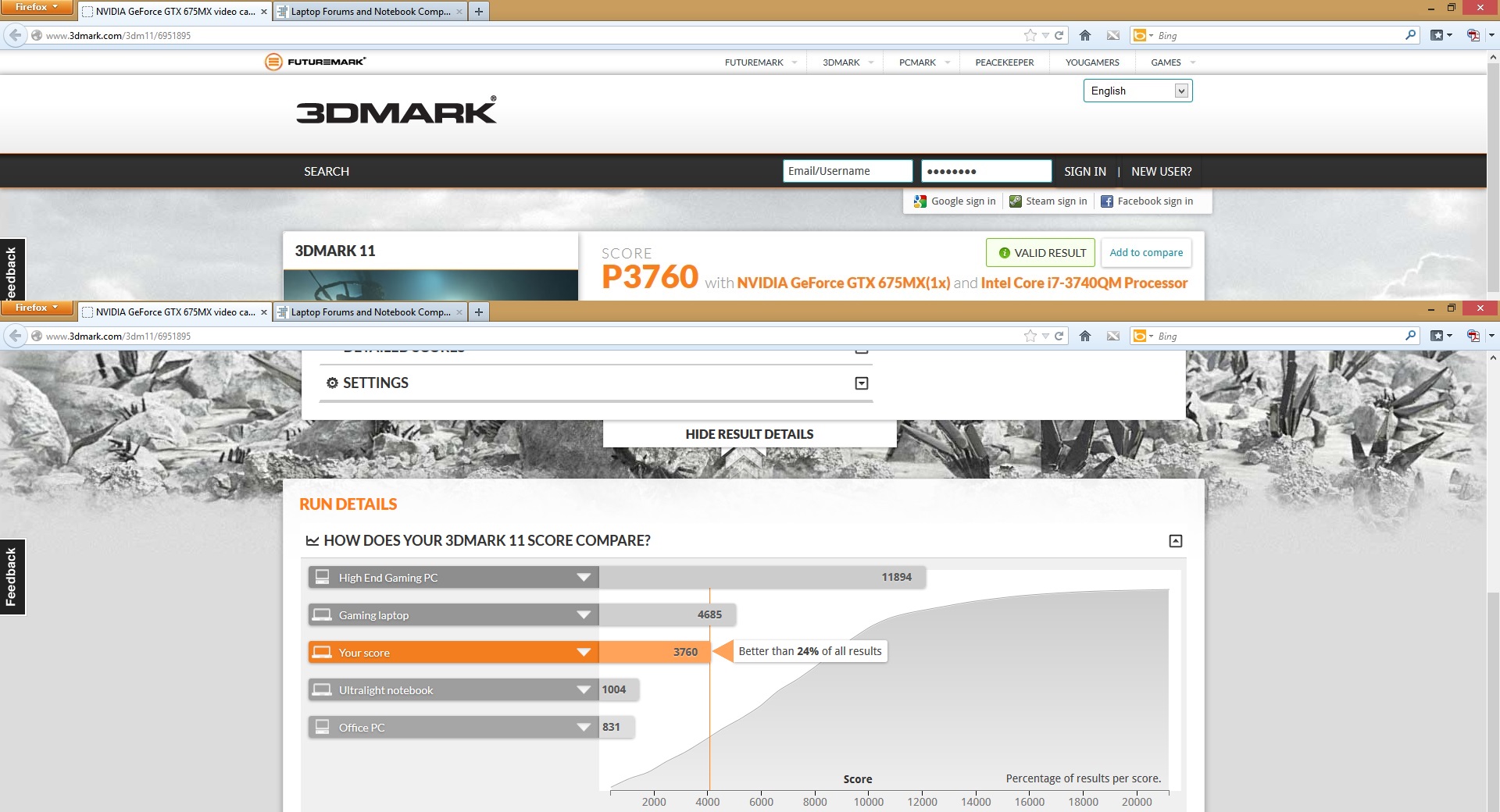Open bookmarks menu icon in lower toolbar

tap(1441, 336)
